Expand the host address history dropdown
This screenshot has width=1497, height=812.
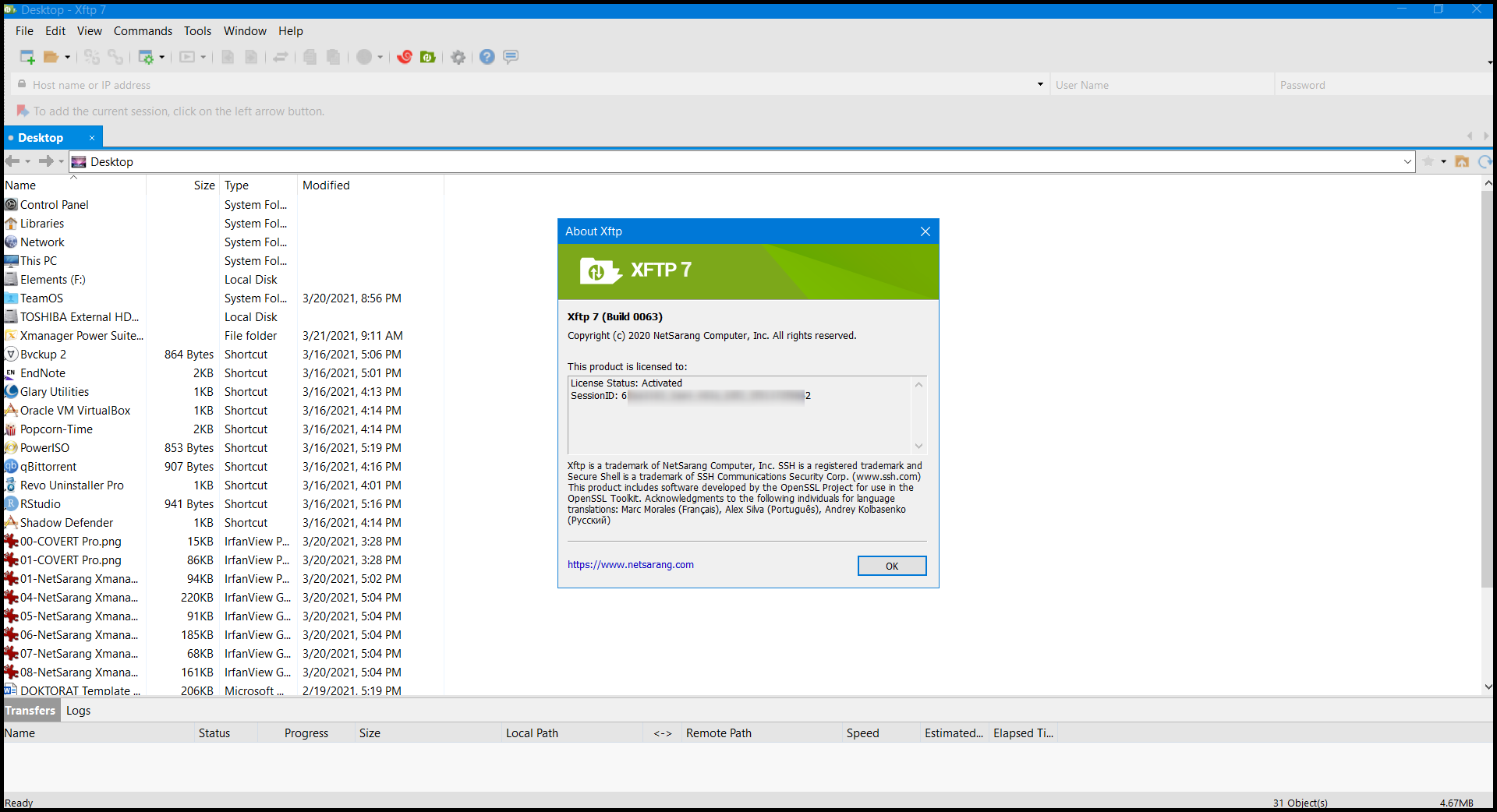[1040, 84]
